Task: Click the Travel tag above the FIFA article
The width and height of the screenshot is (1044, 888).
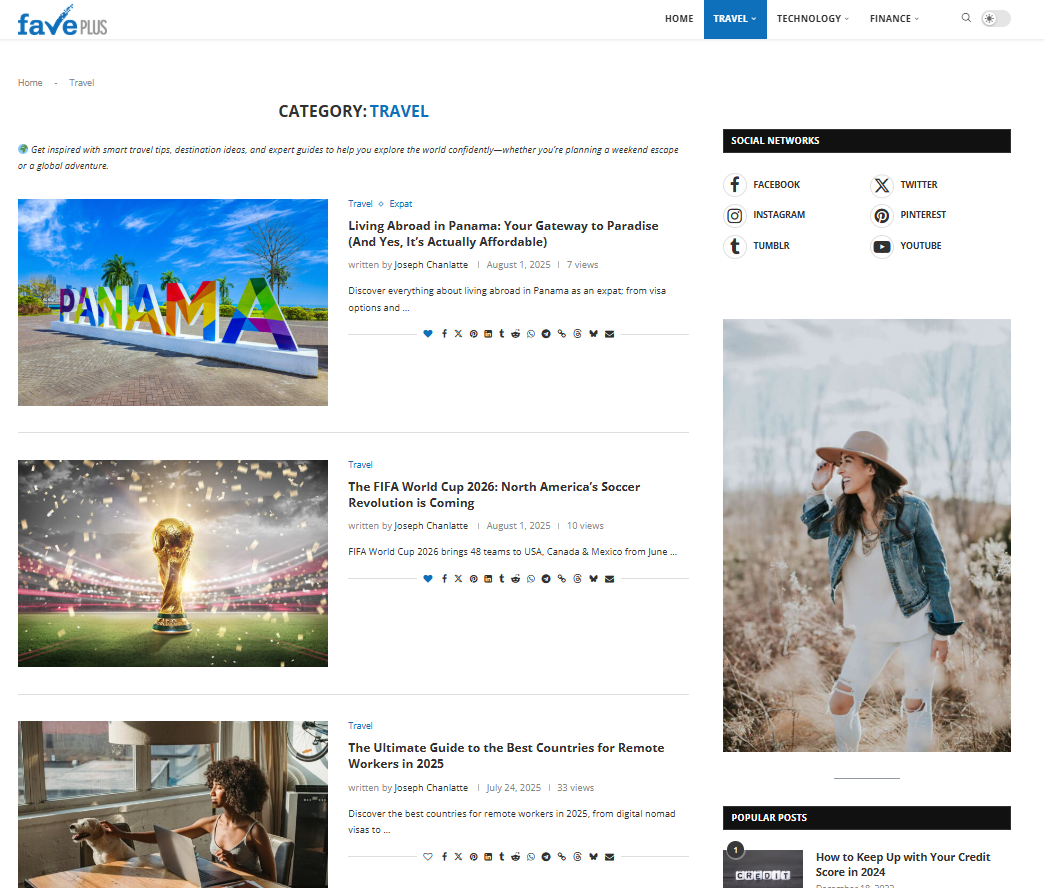Action: point(360,465)
